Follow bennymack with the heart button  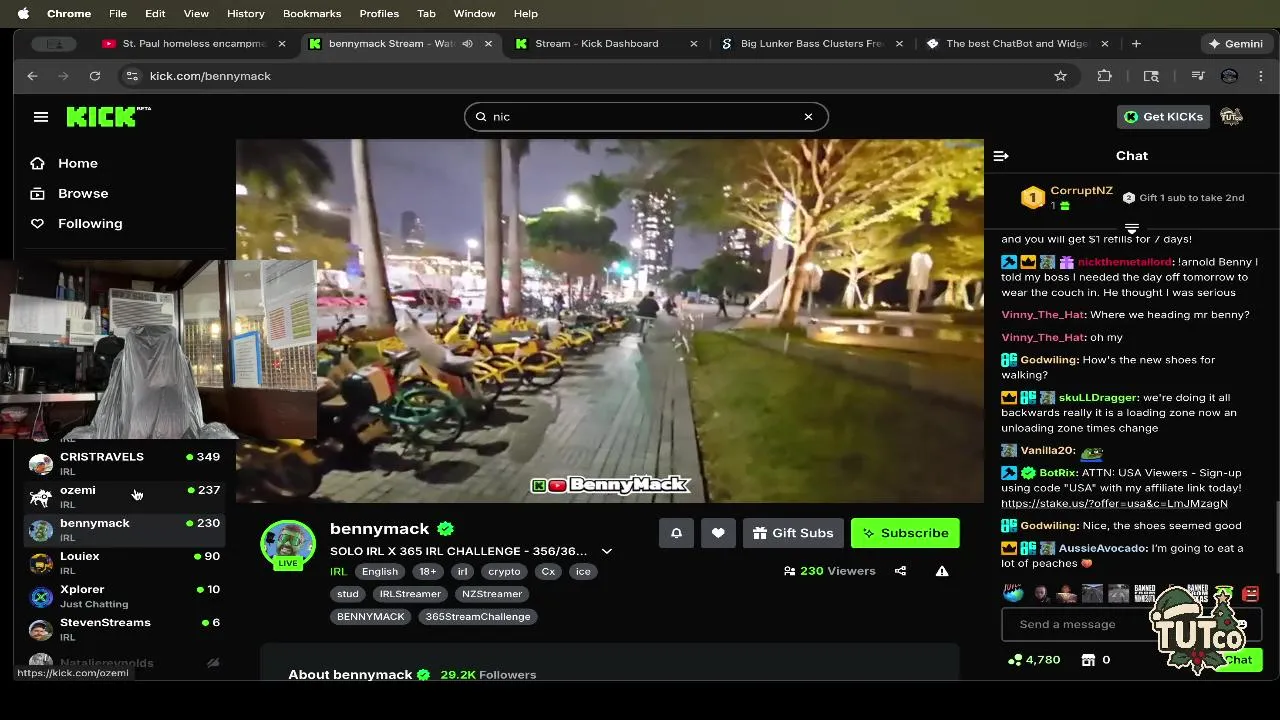[x=718, y=533]
